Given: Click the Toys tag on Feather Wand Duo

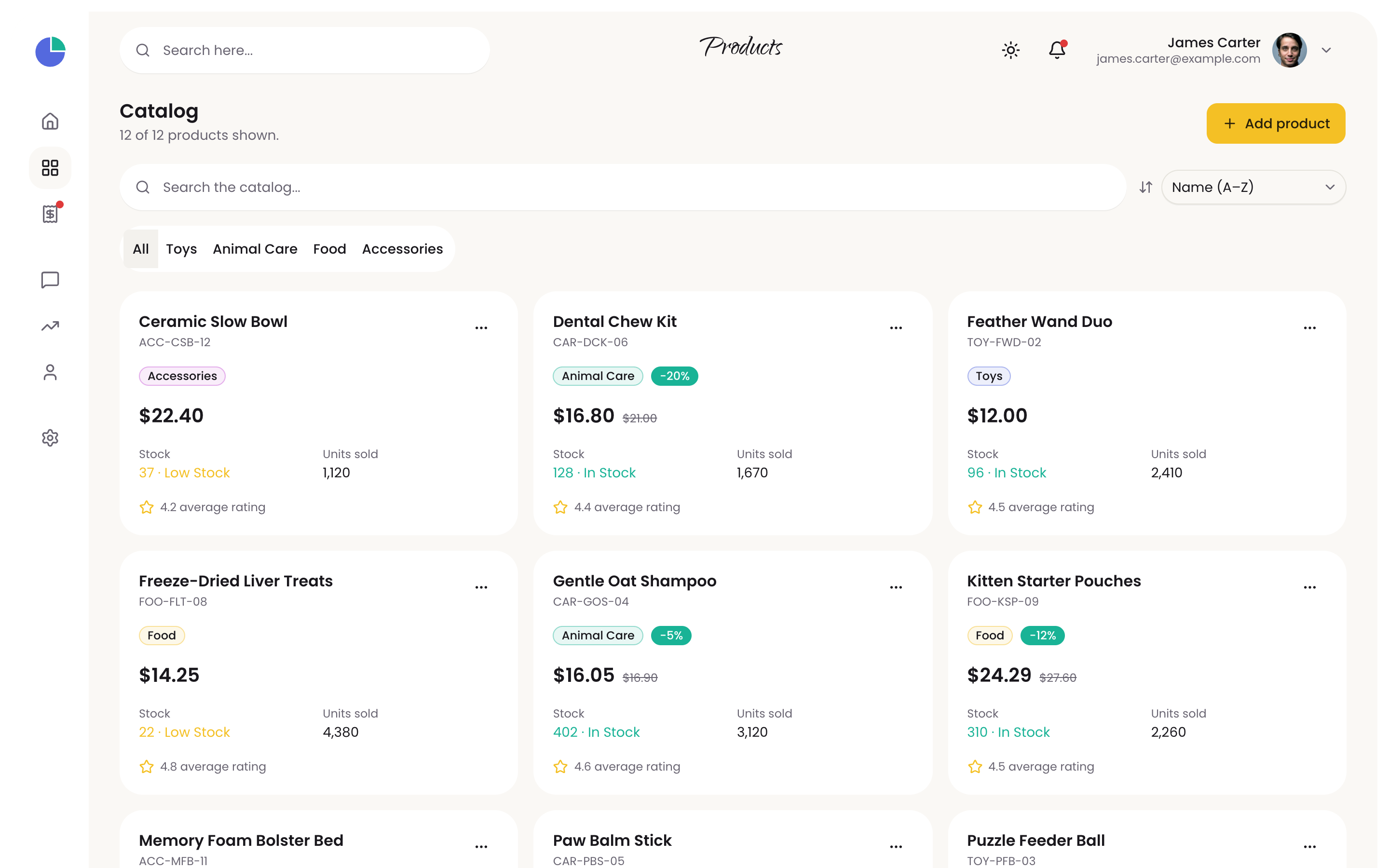Looking at the screenshot, I should (989, 376).
